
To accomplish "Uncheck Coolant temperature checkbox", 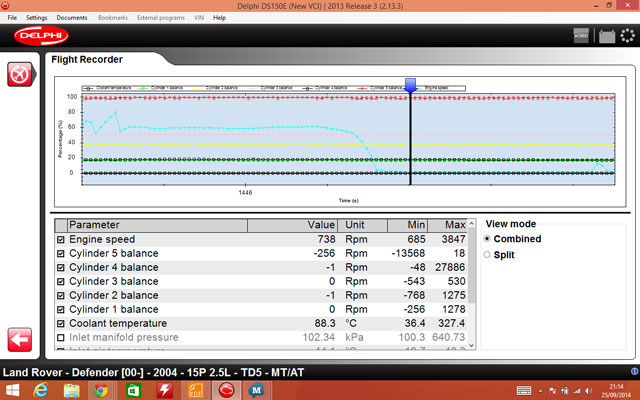I will click(61, 323).
